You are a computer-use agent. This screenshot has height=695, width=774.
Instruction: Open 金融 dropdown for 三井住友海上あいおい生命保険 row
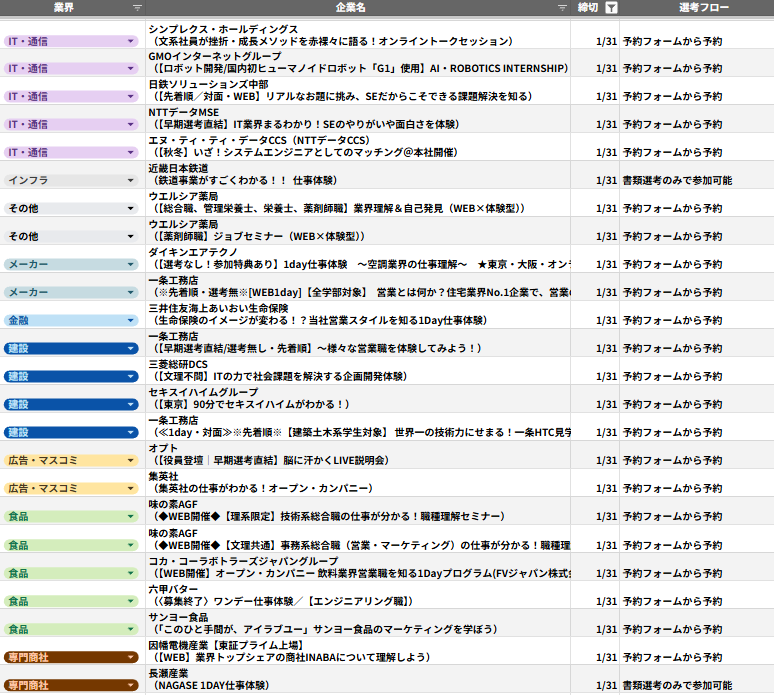130,320
